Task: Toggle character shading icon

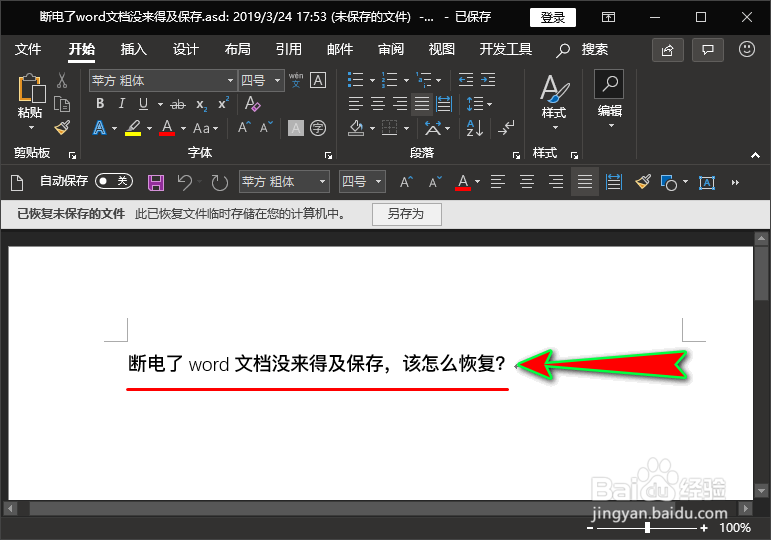Action: 296,128
